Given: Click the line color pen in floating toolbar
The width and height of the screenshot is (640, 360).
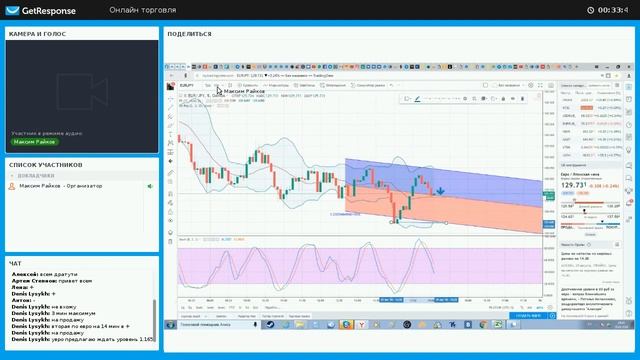Looking at the screenshot, I should pyautogui.click(x=417, y=99).
